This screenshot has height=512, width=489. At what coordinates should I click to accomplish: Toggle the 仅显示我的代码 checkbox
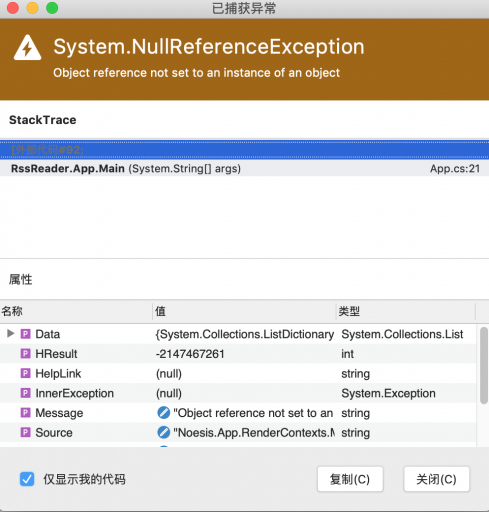pos(27,479)
